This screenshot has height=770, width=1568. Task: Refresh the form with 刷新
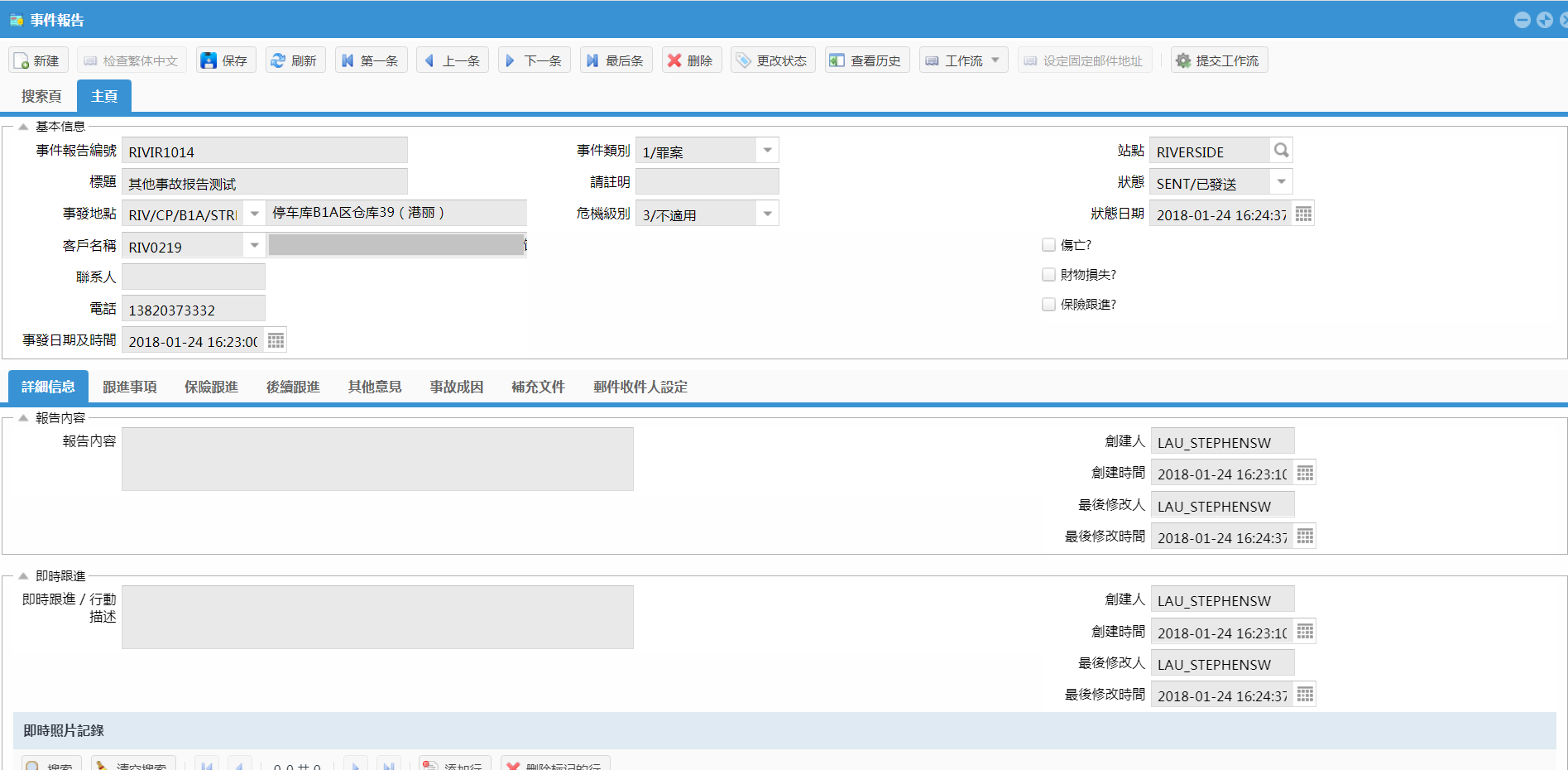295,60
